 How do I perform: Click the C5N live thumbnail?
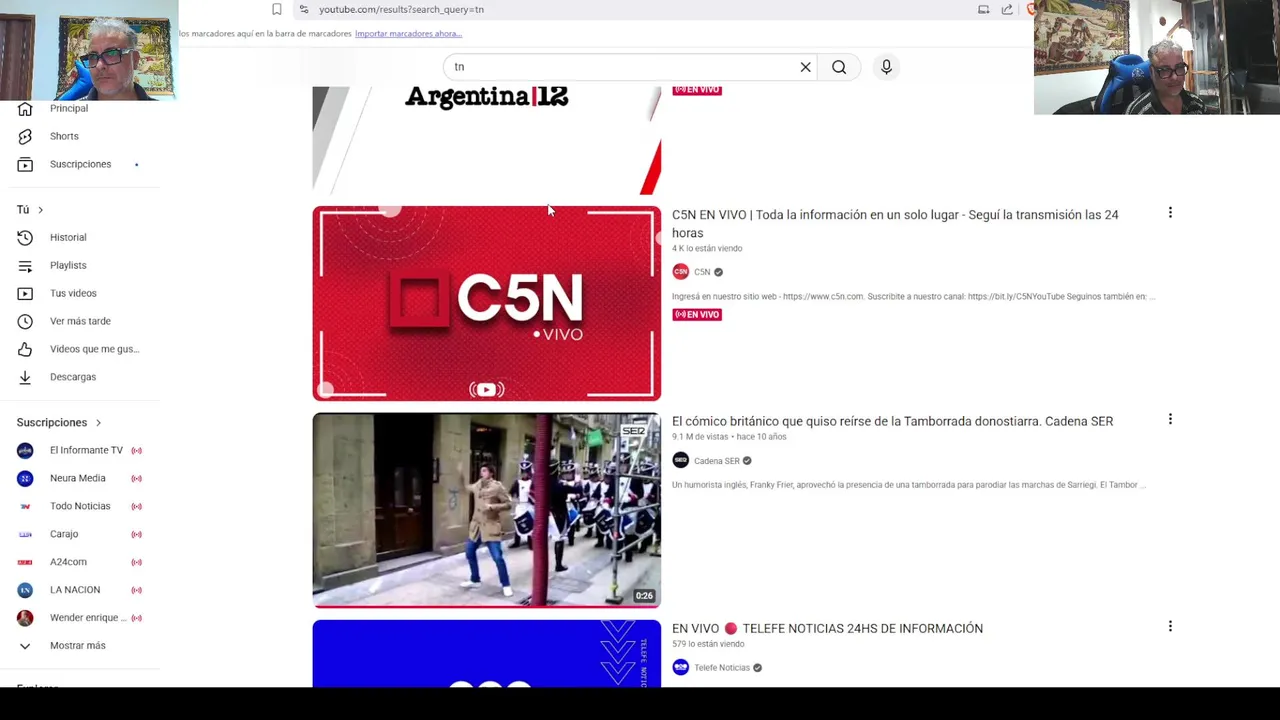click(x=486, y=303)
